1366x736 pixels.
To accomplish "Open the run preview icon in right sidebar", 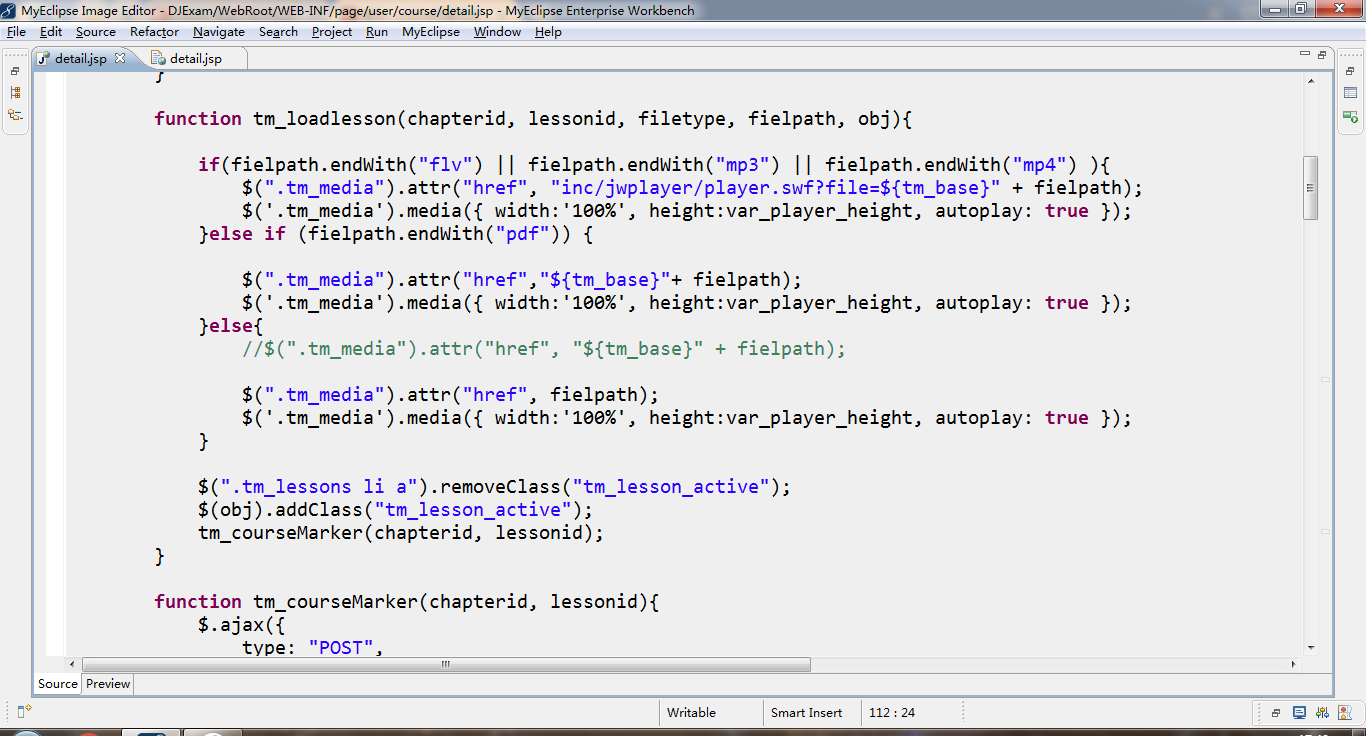I will [1351, 116].
